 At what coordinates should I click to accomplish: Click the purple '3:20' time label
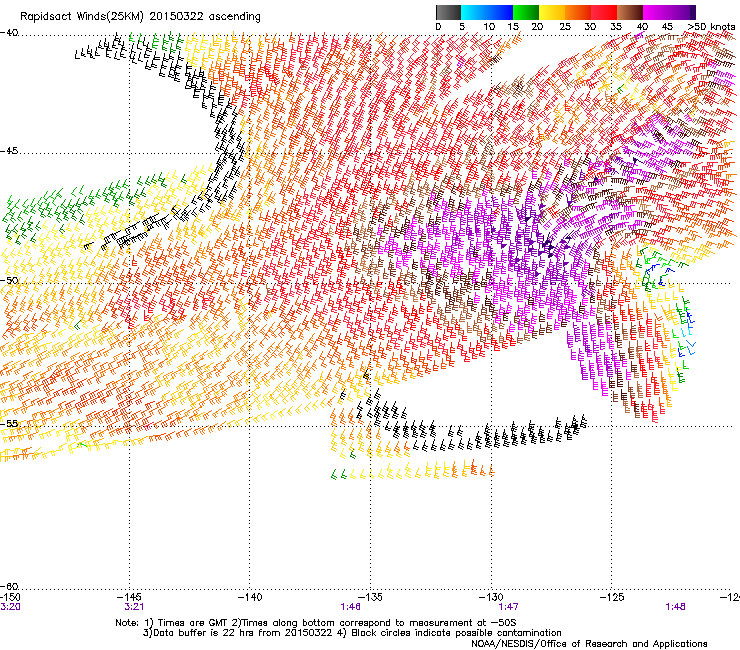click(10, 607)
